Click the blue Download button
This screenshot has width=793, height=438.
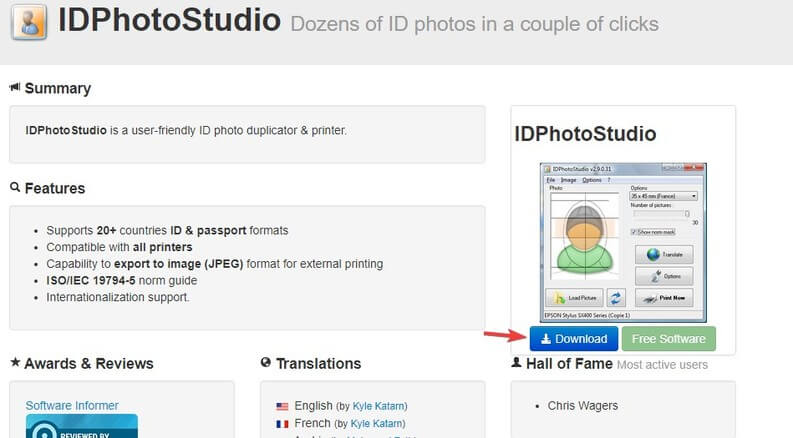pyautogui.click(x=574, y=338)
